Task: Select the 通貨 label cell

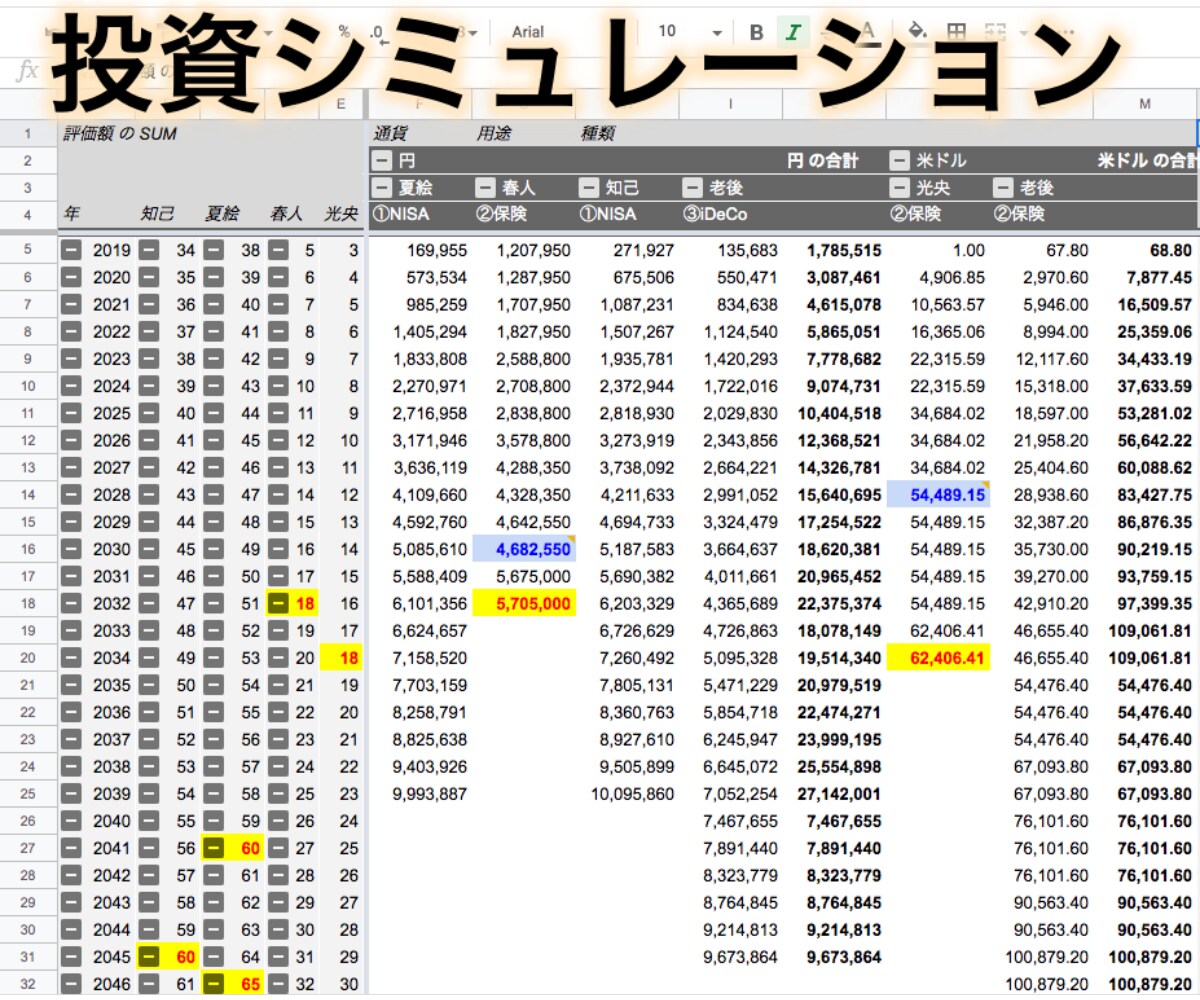Action: [x=390, y=133]
